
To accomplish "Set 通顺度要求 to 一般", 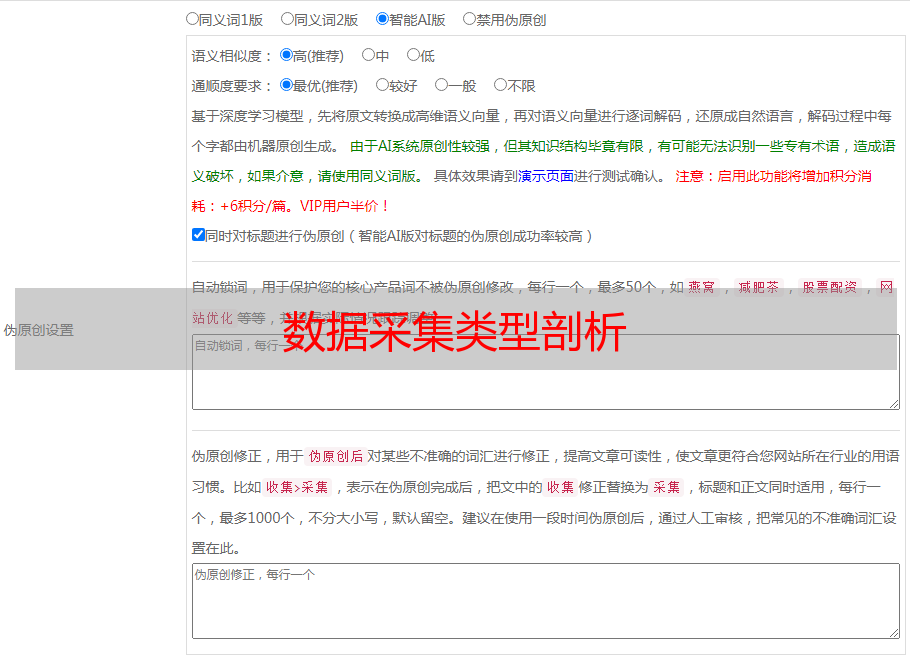I will point(442,85).
